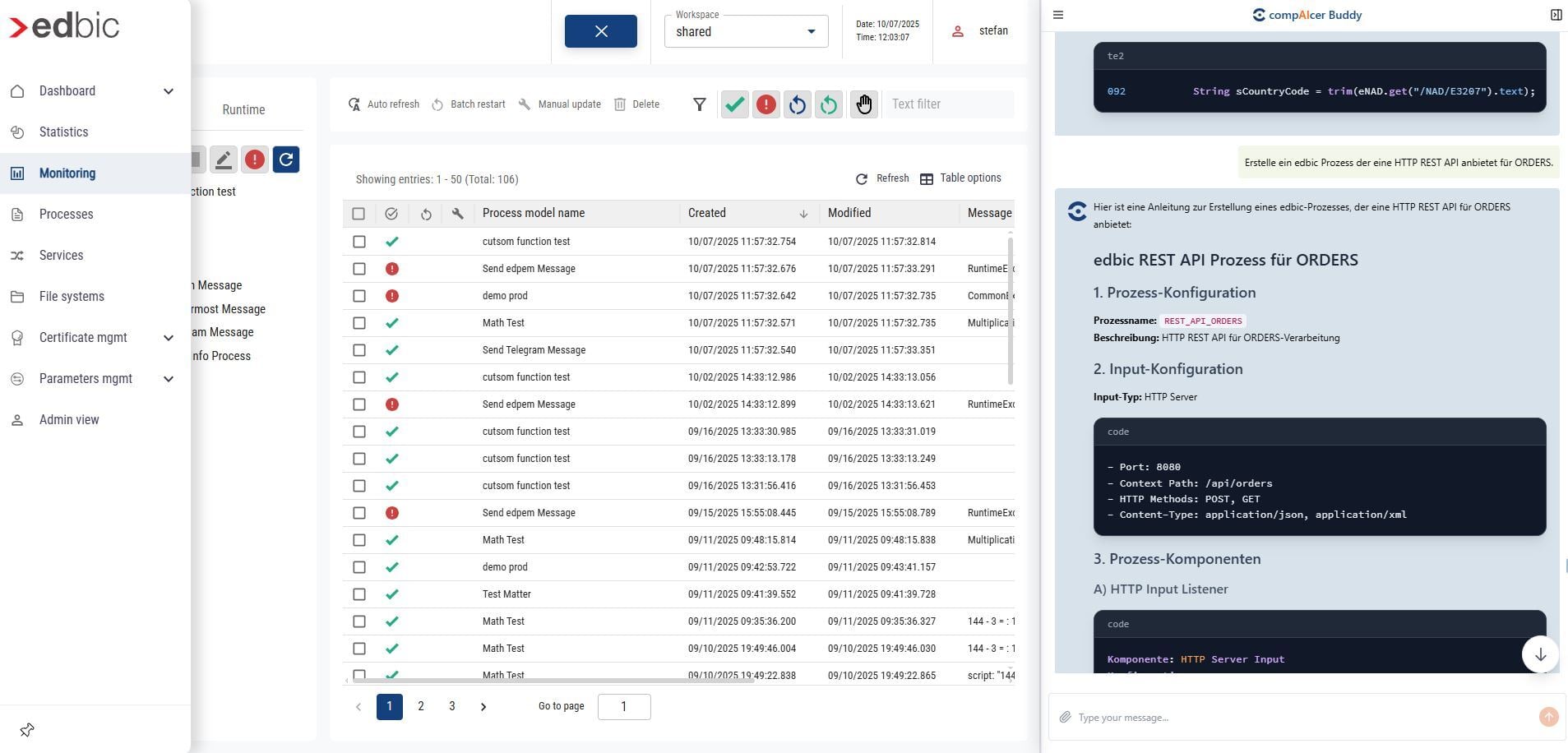The width and height of the screenshot is (1568, 753).
Task: Click the stefan user account icon
Action: (x=958, y=31)
